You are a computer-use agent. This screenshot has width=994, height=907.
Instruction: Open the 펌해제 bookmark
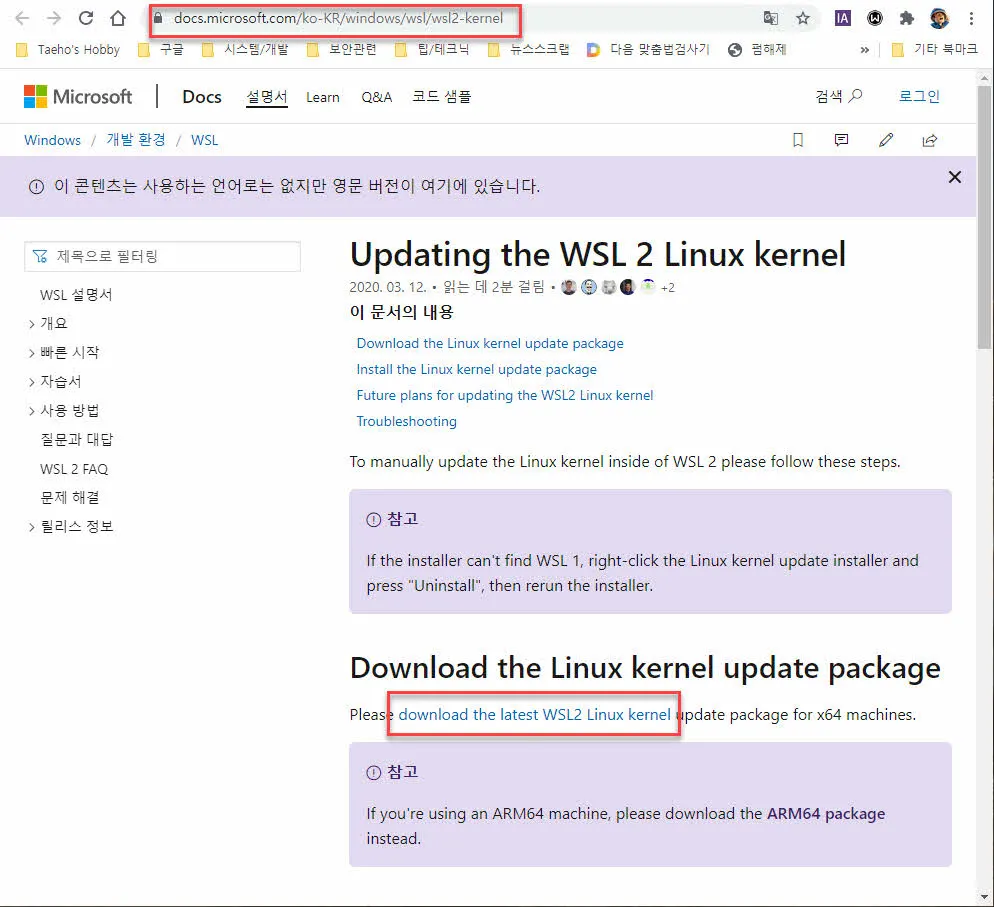(x=758, y=49)
